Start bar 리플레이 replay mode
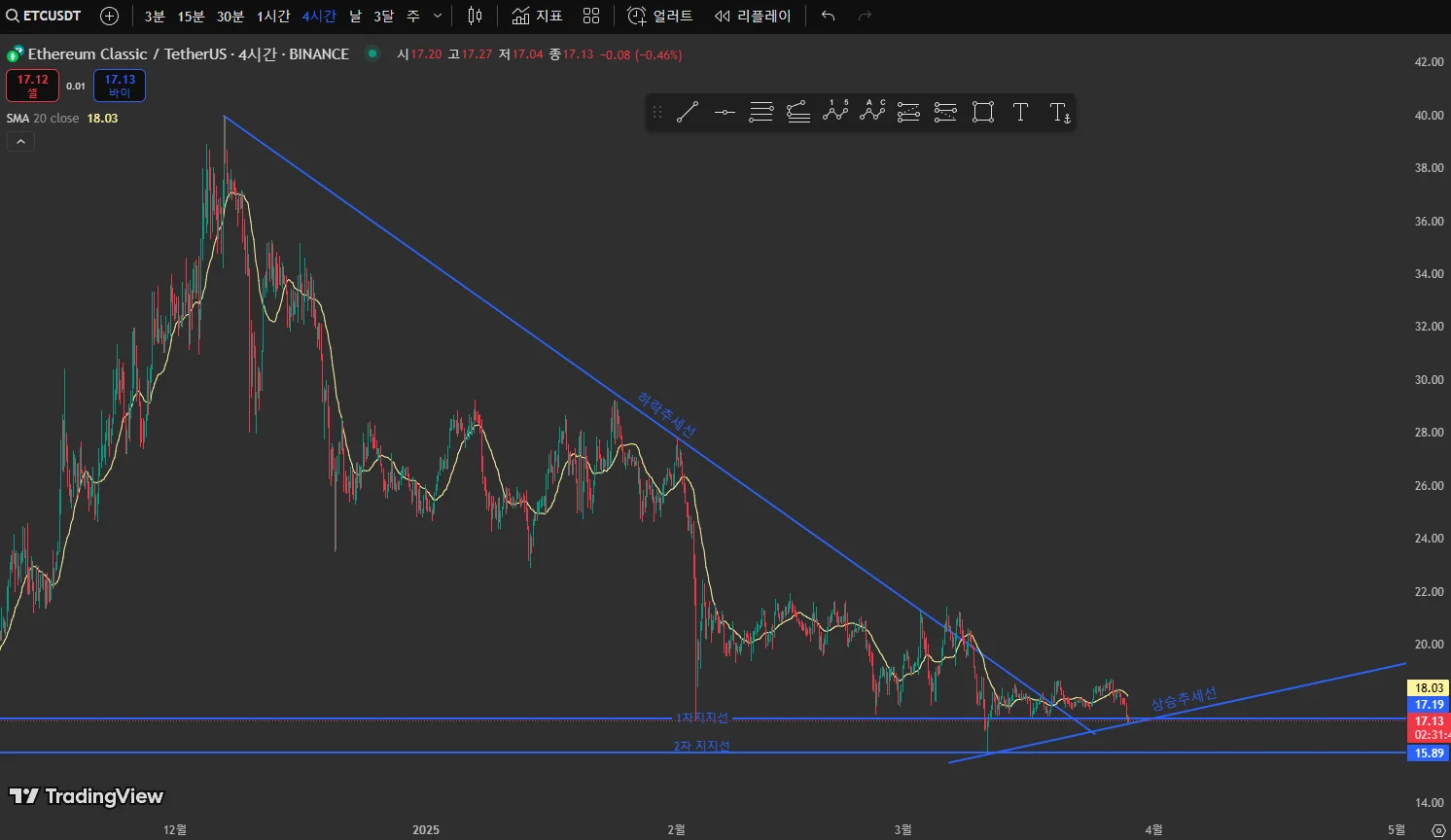 click(x=753, y=16)
